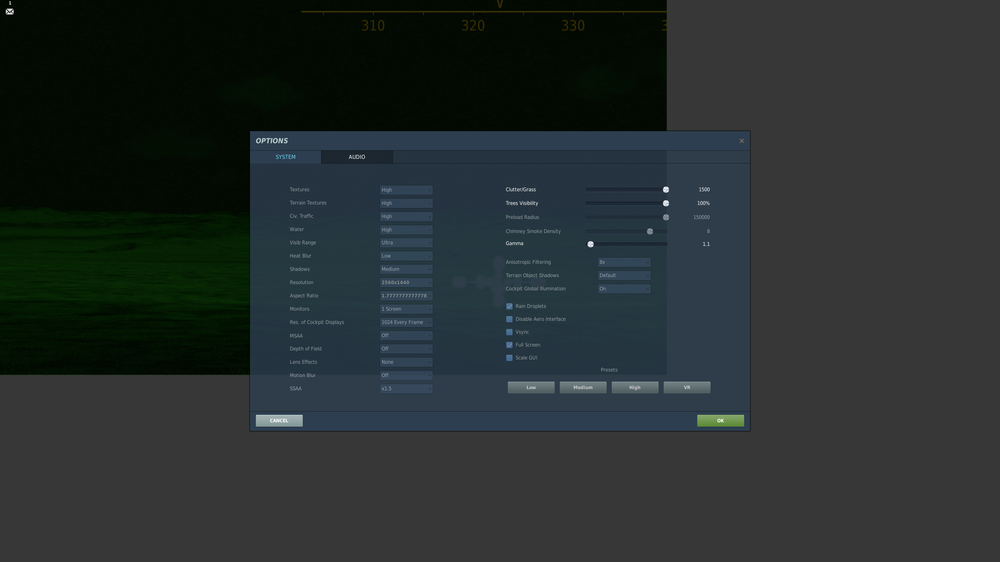
Task: Open the Civ. Traffic dropdown
Action: pyautogui.click(x=406, y=216)
